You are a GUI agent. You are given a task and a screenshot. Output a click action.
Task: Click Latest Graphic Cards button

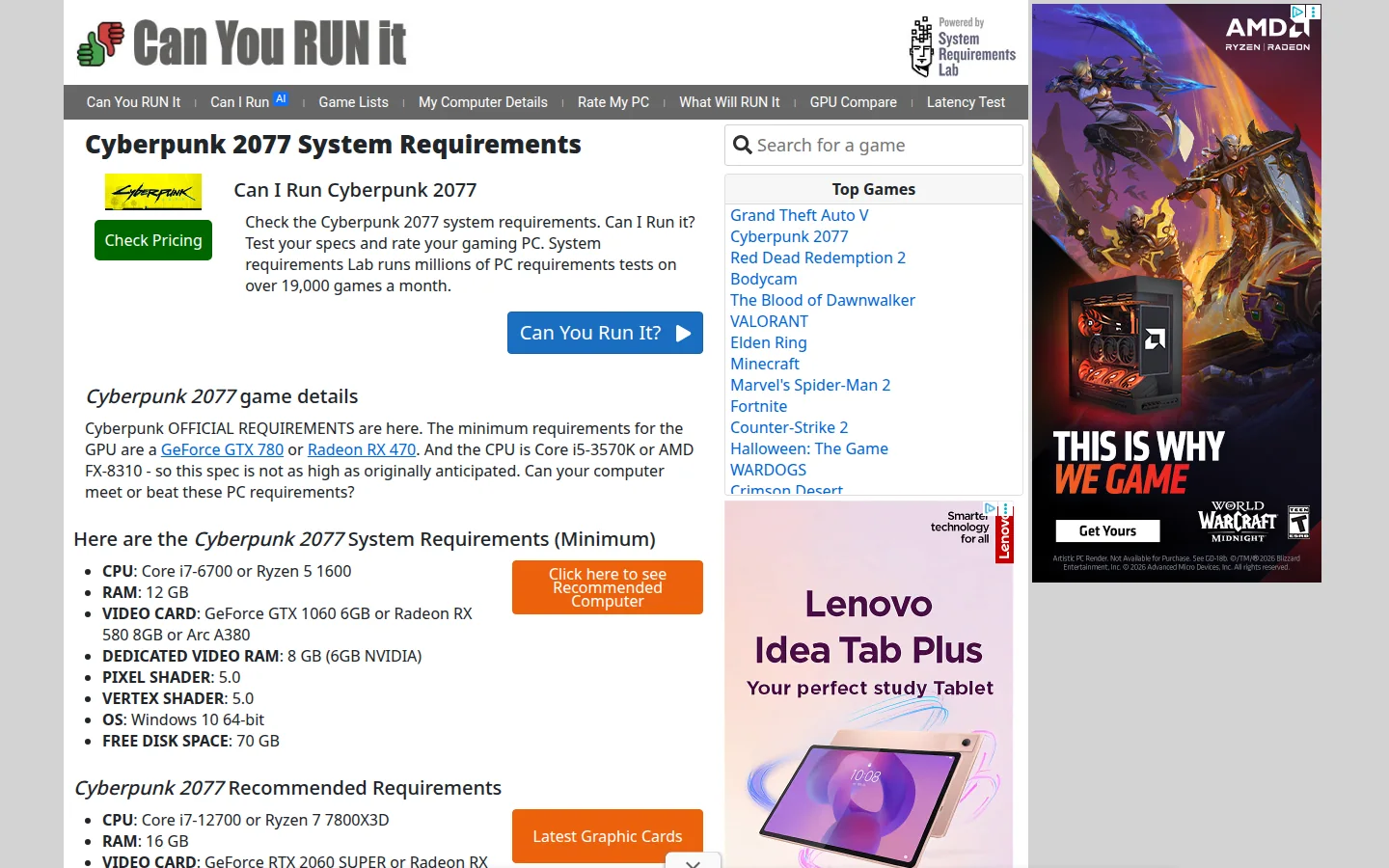[x=608, y=836]
